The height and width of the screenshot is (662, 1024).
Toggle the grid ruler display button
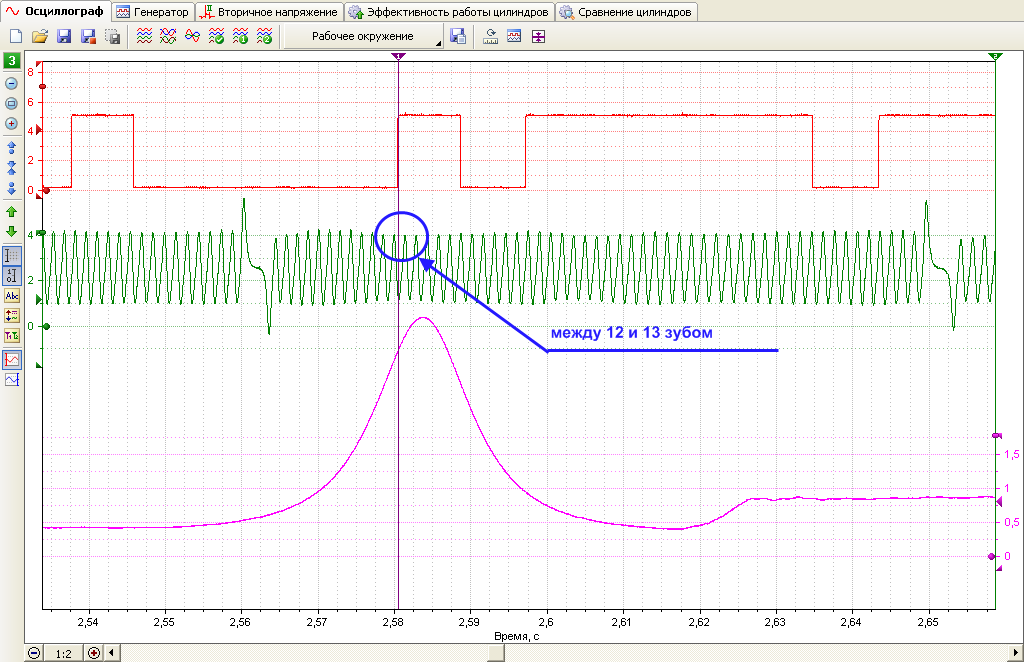tap(12, 255)
